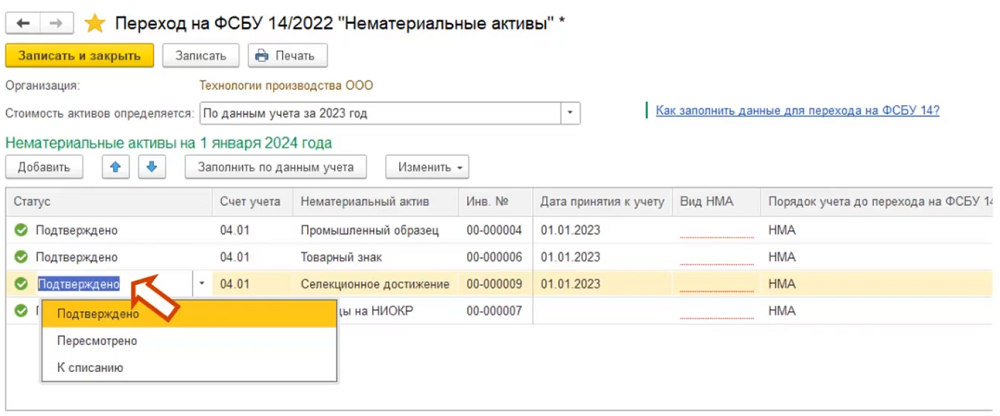Screen dimensions: 1000x416
Task: Click the forward navigation arrow
Action: pyautogui.click(x=57, y=22)
